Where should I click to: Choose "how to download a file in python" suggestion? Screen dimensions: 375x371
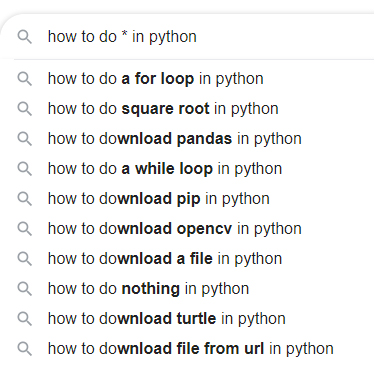coord(187,259)
